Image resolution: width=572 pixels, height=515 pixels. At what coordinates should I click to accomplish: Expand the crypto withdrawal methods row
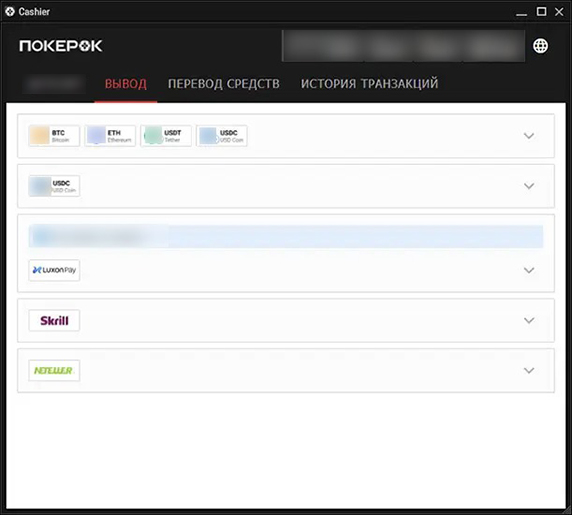coord(529,136)
